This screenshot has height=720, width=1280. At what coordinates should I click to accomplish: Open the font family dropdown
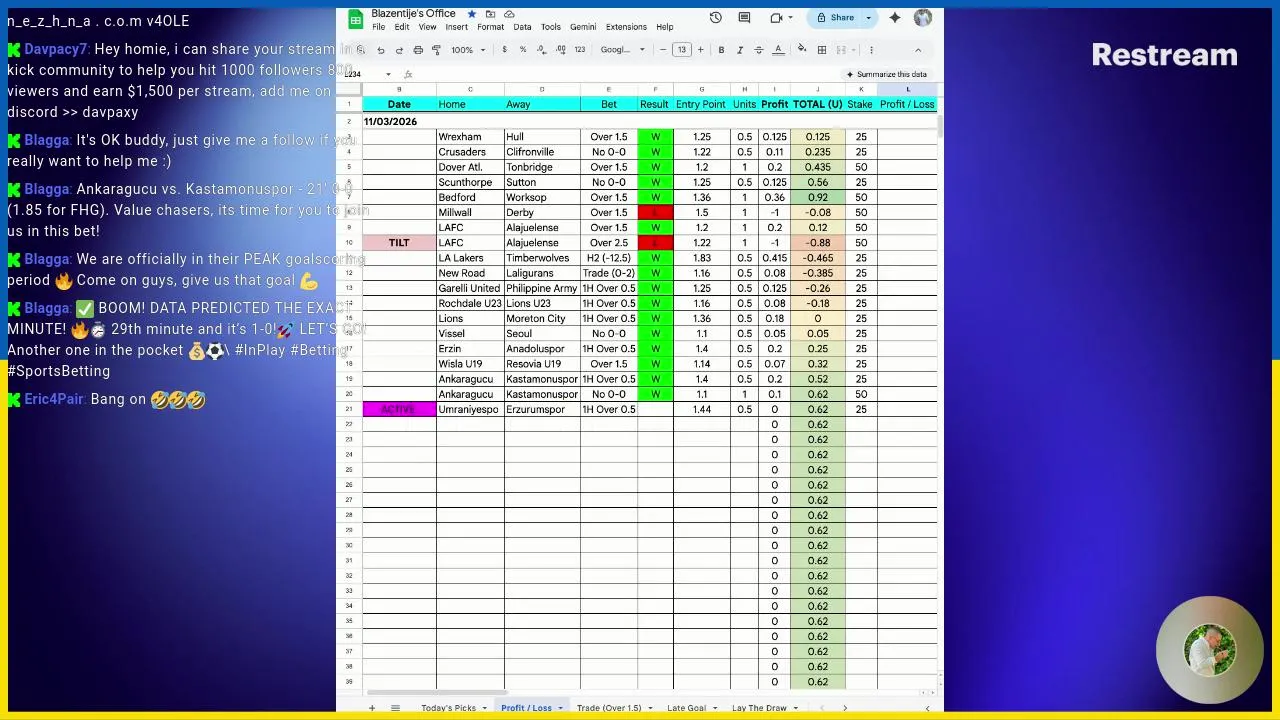(x=622, y=50)
